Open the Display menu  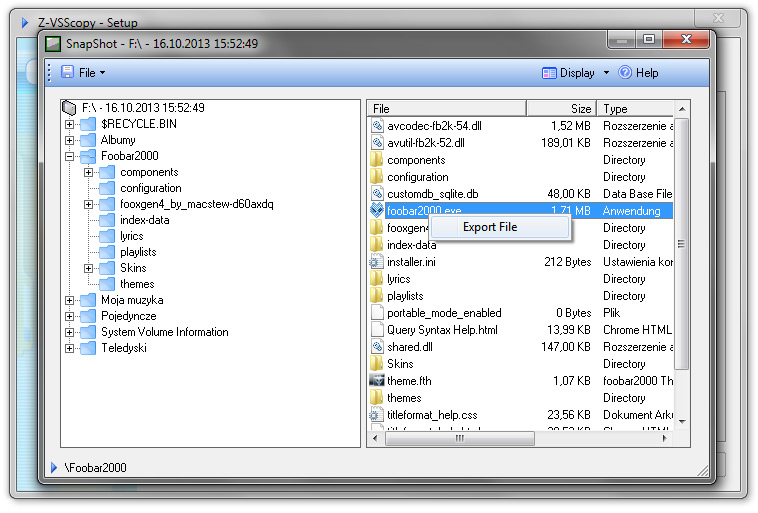pos(577,73)
